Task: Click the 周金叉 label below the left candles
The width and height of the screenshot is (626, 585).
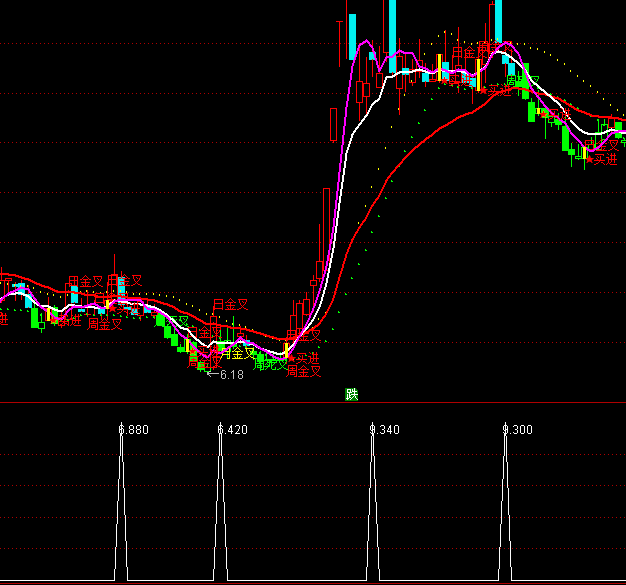Action: tap(104, 324)
